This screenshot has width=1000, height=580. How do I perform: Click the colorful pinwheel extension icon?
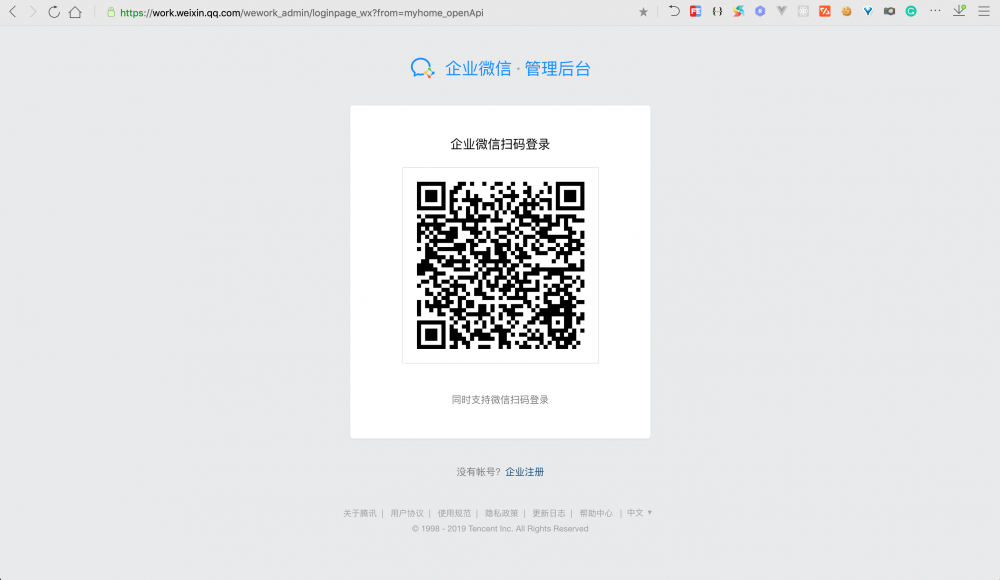[x=739, y=11]
